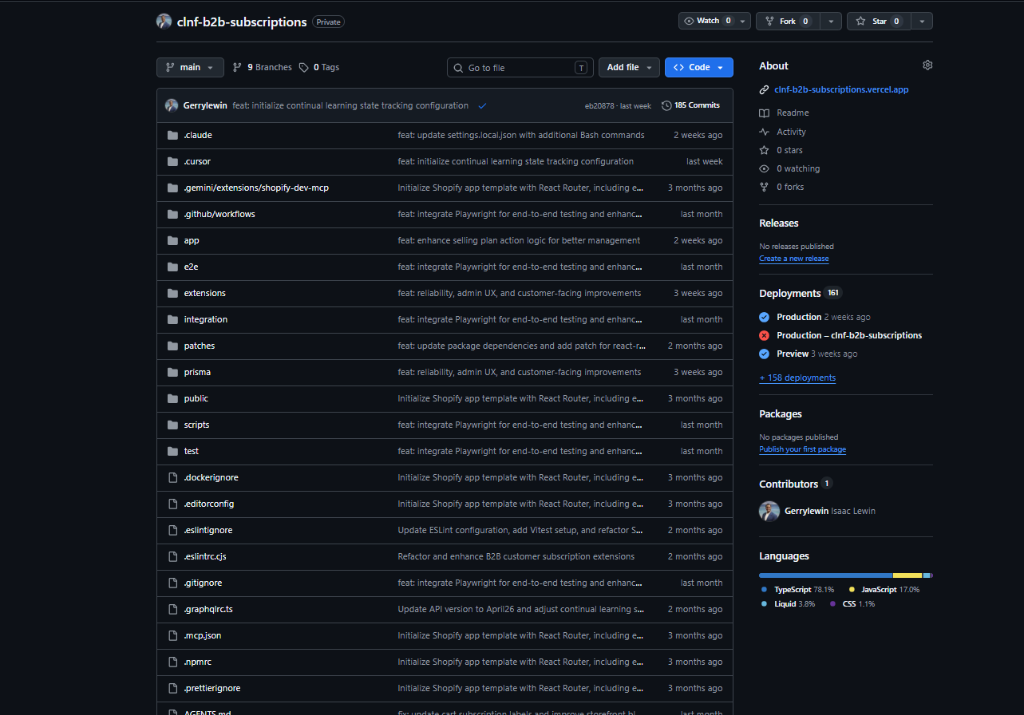Image resolution: width=1024 pixels, height=715 pixels.
Task: Open the .eslintrc.cjs file
Action: 205,557
